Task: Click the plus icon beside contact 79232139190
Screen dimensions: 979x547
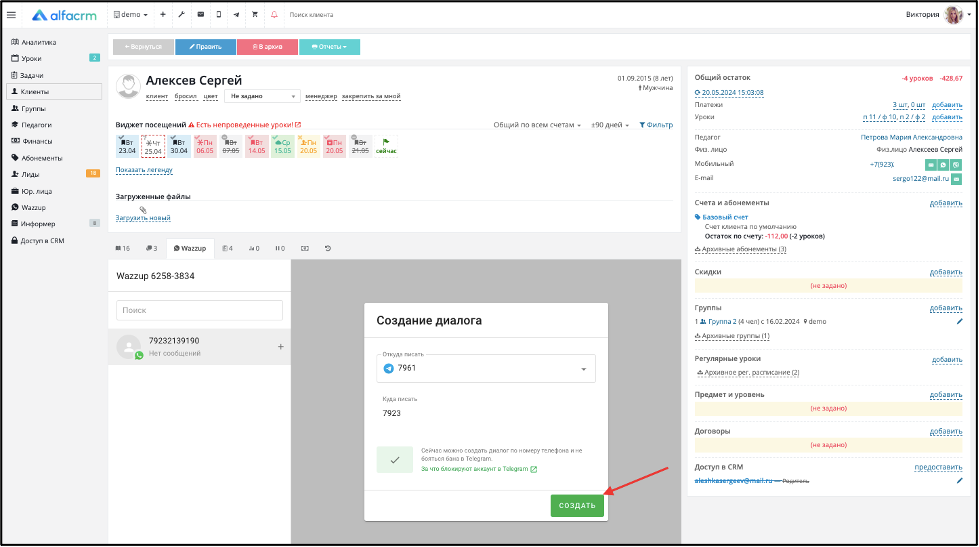Action: coord(280,347)
